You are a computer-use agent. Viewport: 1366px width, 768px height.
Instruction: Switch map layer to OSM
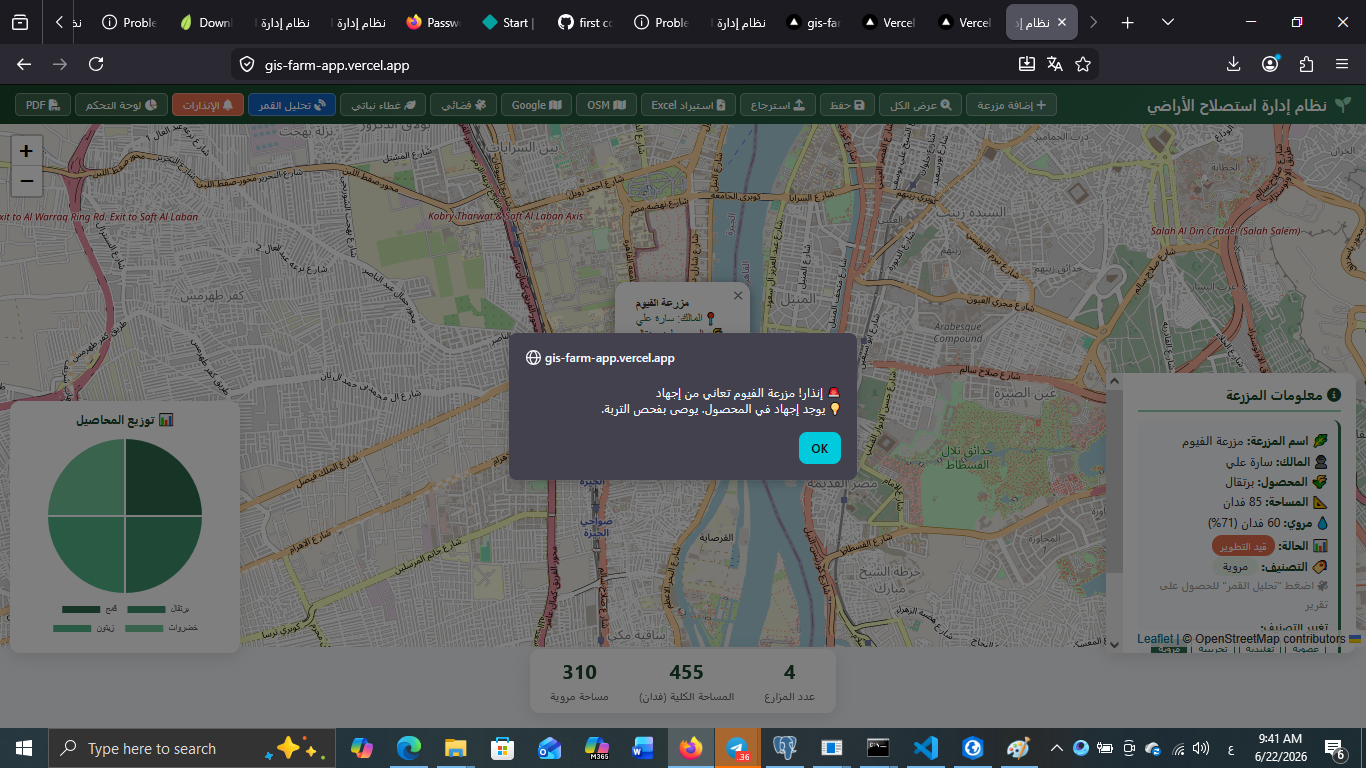coord(606,105)
